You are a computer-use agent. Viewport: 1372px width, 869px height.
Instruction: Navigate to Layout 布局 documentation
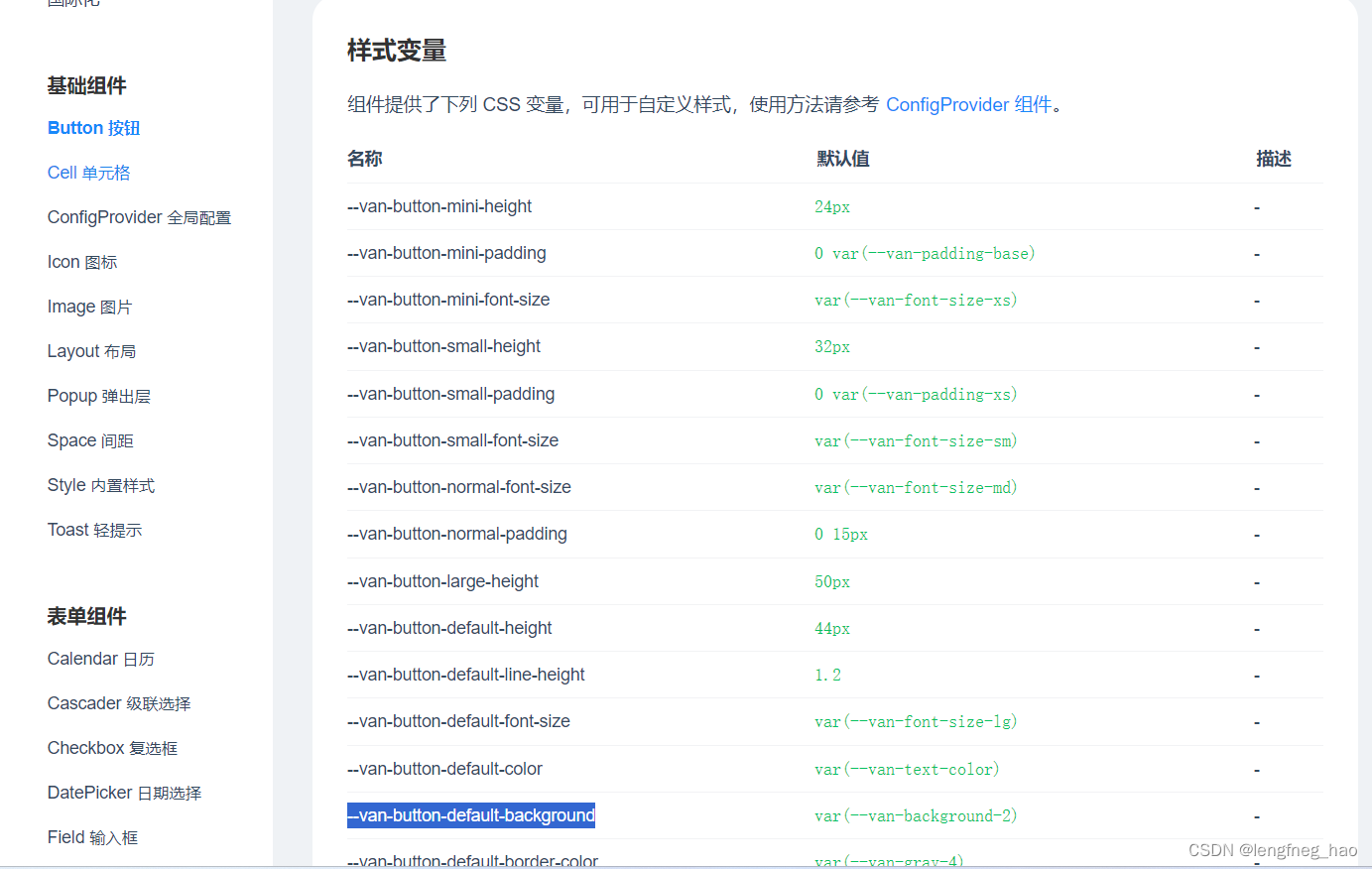click(91, 350)
